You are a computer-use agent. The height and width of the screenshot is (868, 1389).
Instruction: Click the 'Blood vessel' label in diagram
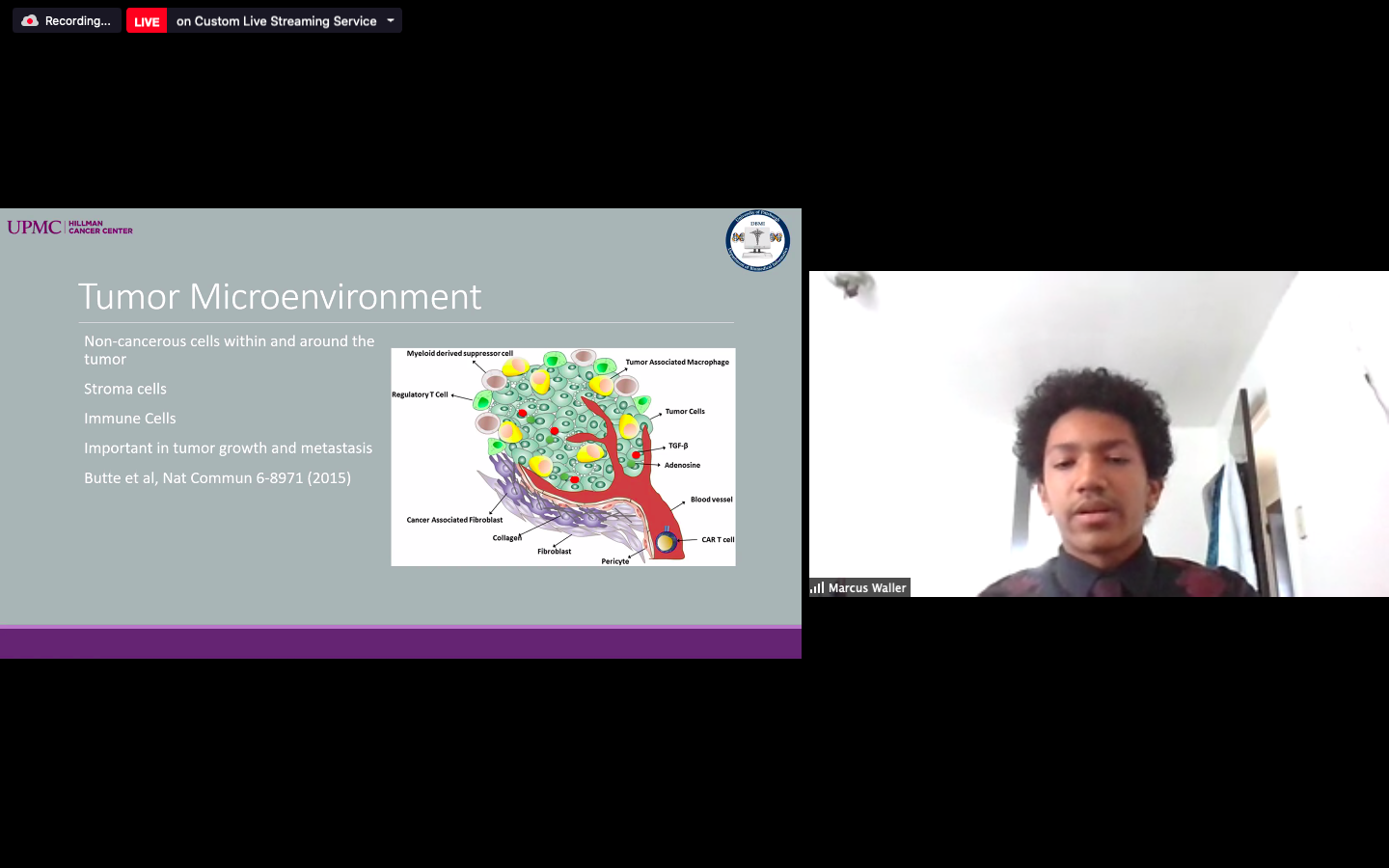[x=711, y=500]
